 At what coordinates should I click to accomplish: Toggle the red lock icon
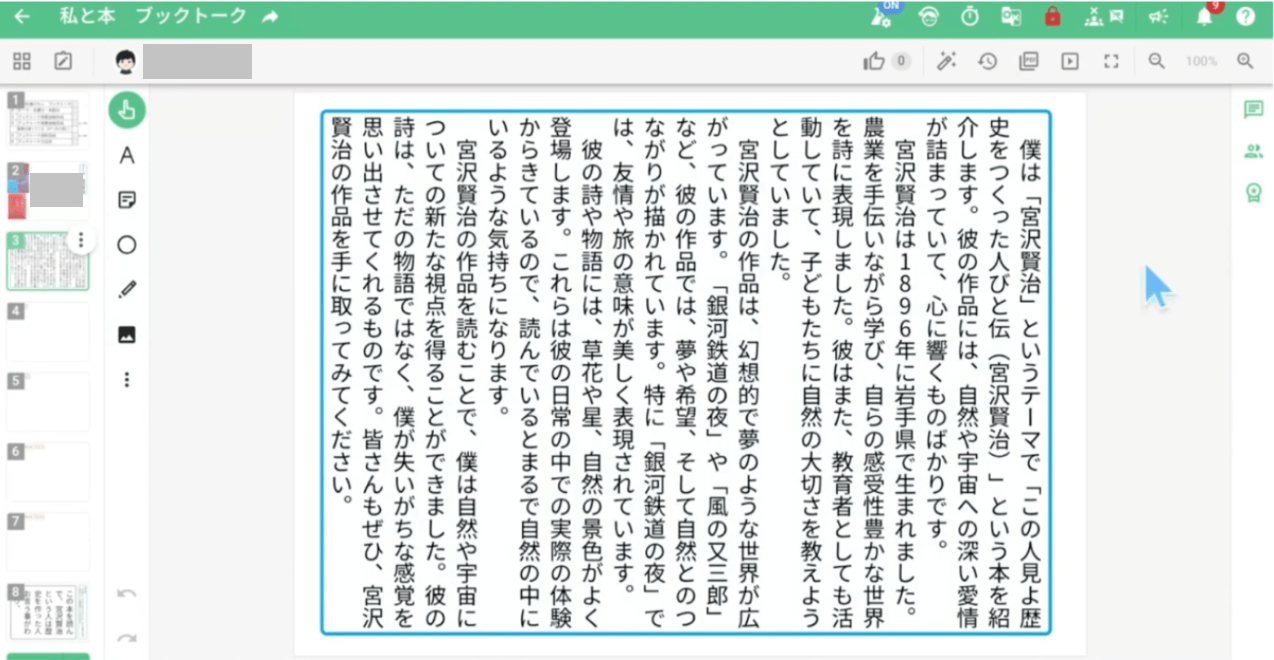(x=1052, y=17)
